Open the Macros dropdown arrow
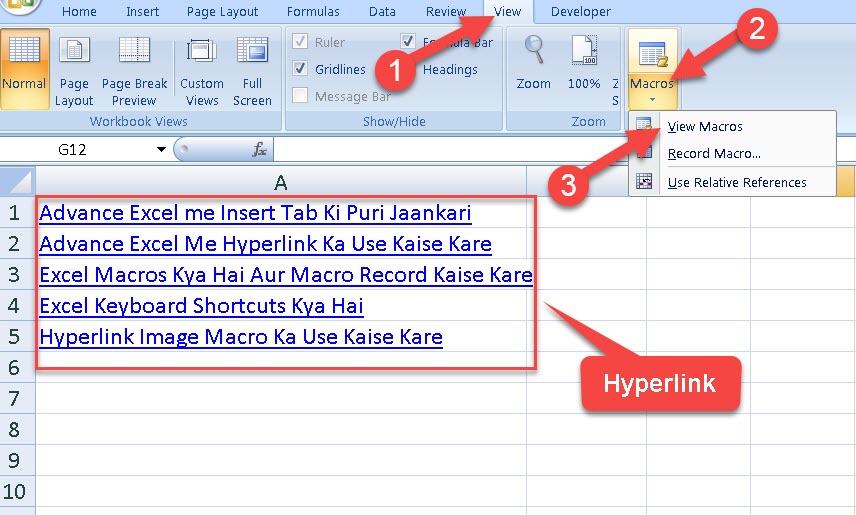Viewport: 856px width, 515px height. coord(652,100)
